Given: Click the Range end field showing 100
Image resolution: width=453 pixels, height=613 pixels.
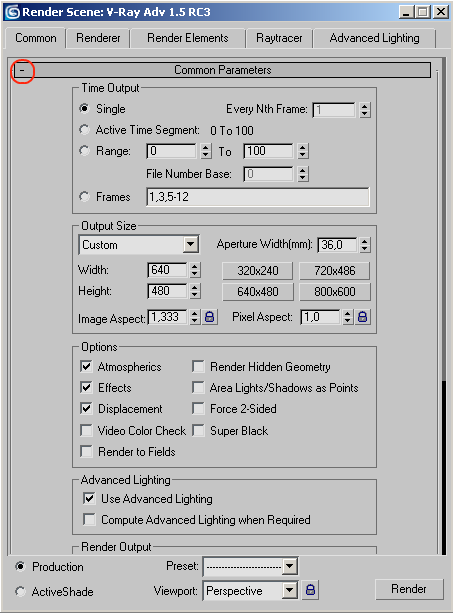Looking at the screenshot, I should (268, 151).
